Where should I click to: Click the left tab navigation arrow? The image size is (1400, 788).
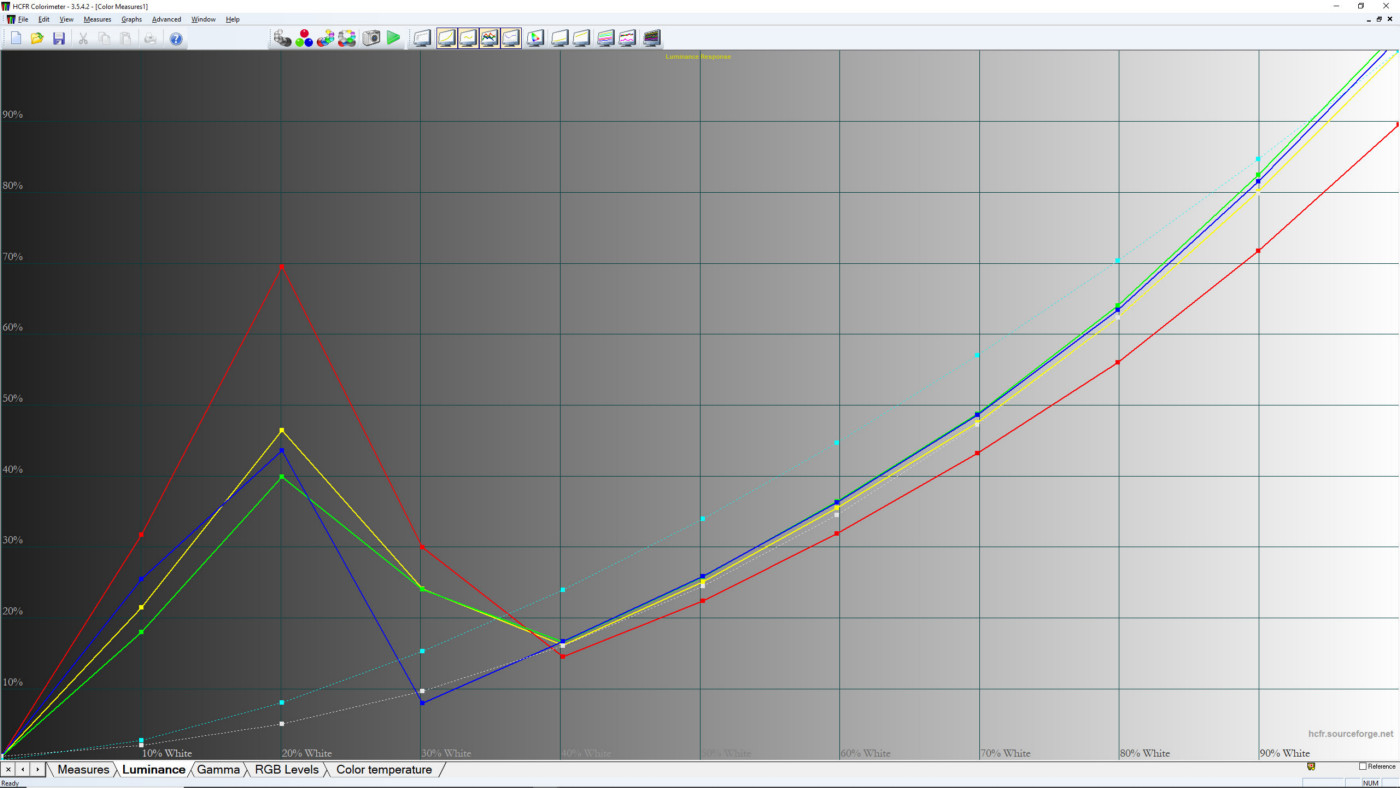pos(22,769)
